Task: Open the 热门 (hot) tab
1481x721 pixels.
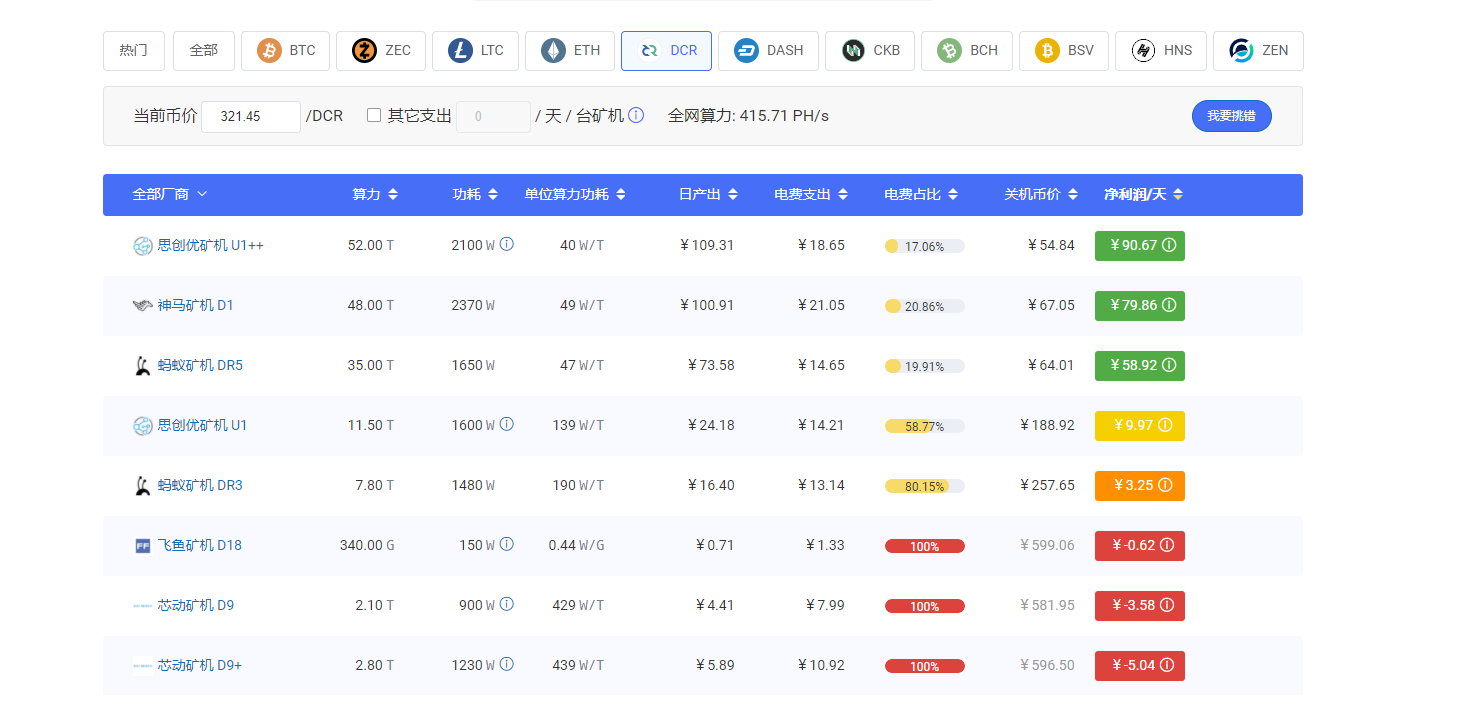Action: [134, 51]
